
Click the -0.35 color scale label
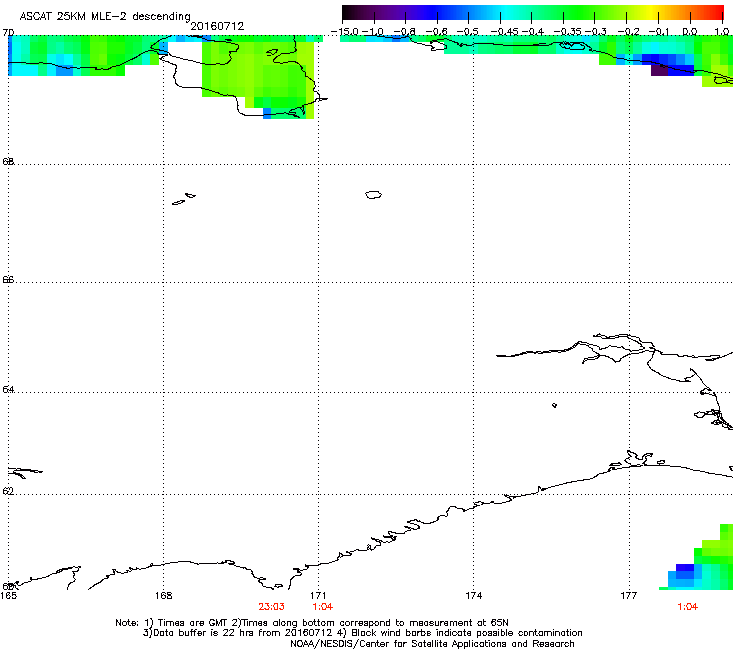(x=567, y=32)
